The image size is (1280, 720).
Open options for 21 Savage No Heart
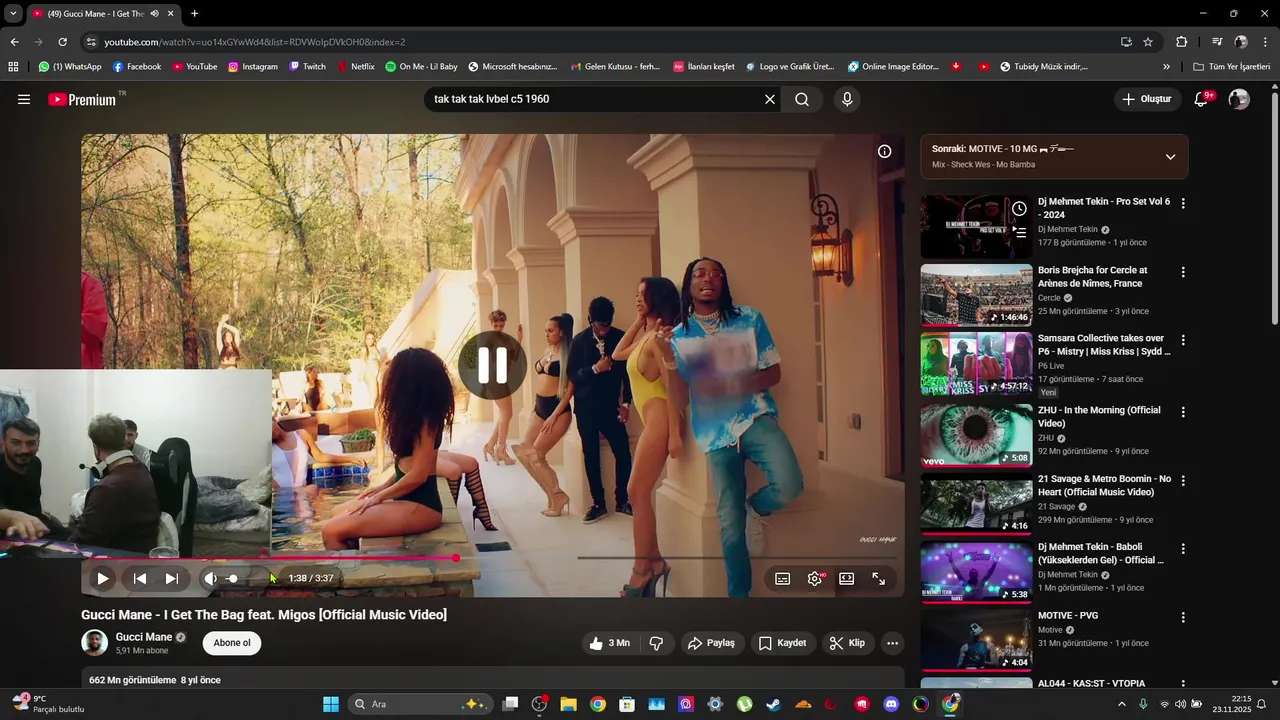pos(1183,480)
